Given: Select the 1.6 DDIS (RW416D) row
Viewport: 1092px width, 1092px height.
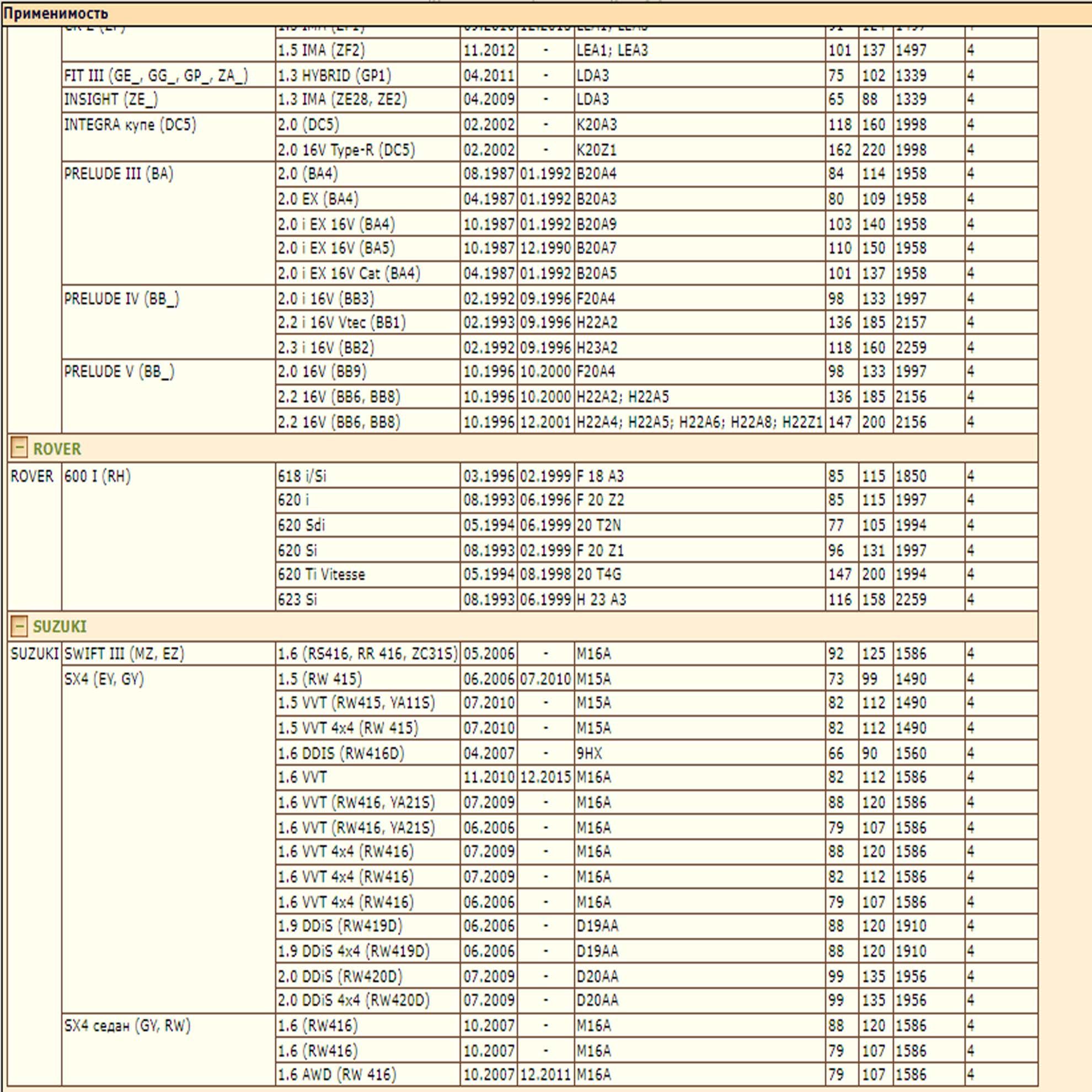Looking at the screenshot, I should [657, 753].
